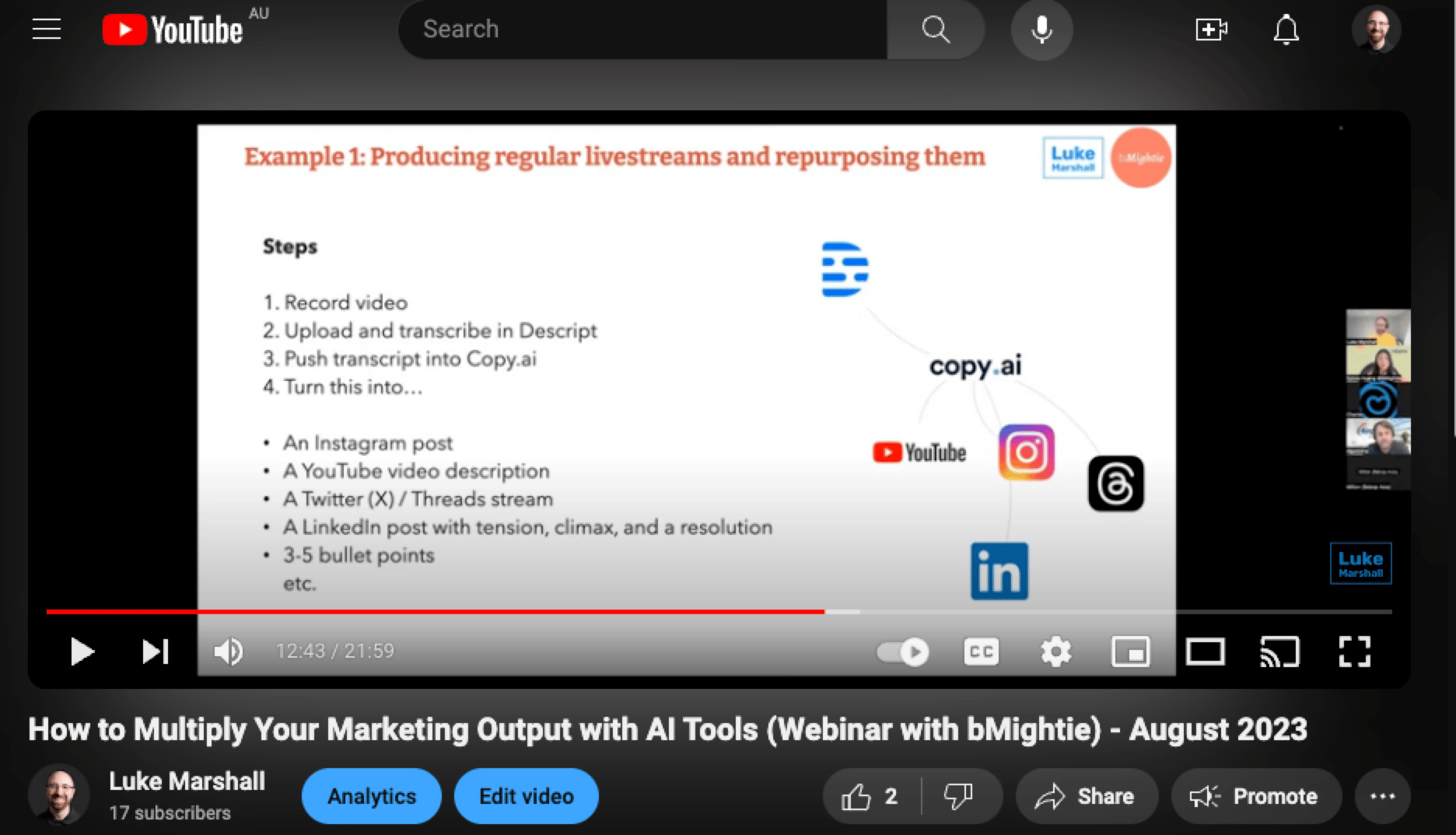
Task: Skip to the next video
Action: tap(156, 652)
